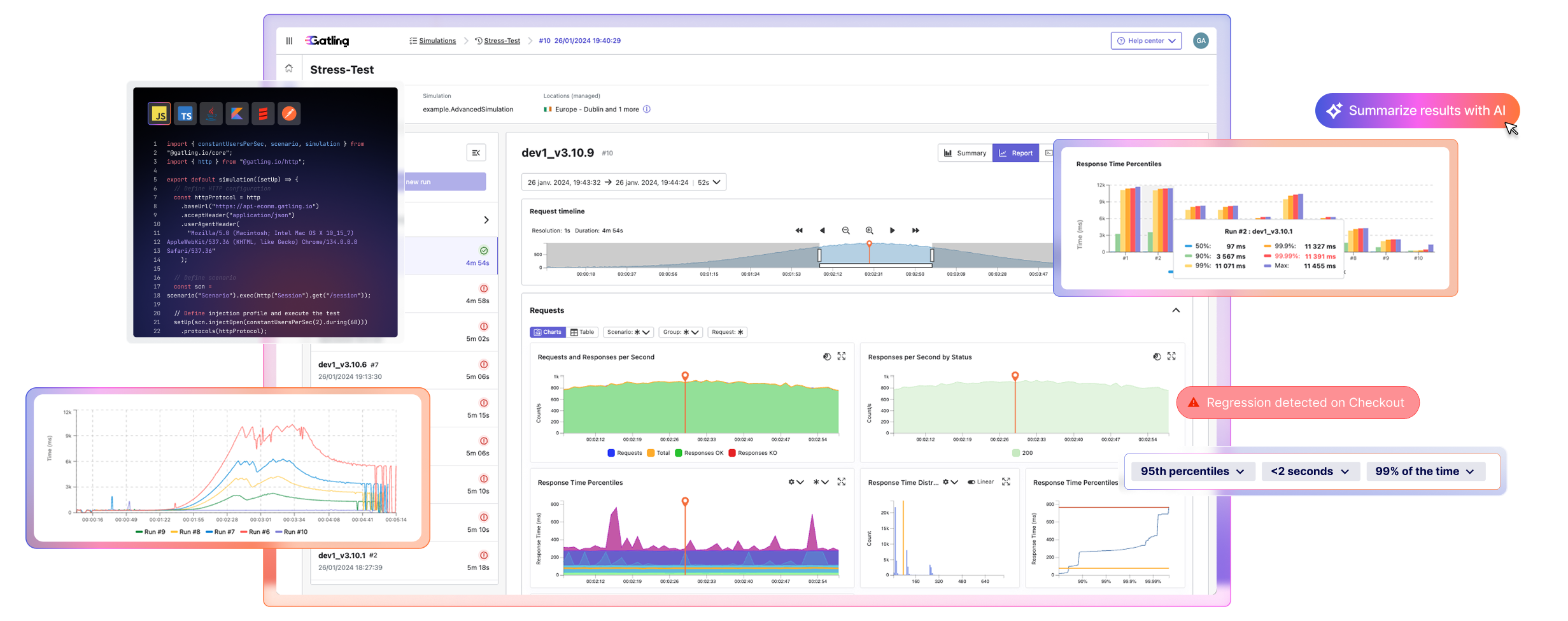
Task: Select the Scala language icon
Action: [263, 113]
